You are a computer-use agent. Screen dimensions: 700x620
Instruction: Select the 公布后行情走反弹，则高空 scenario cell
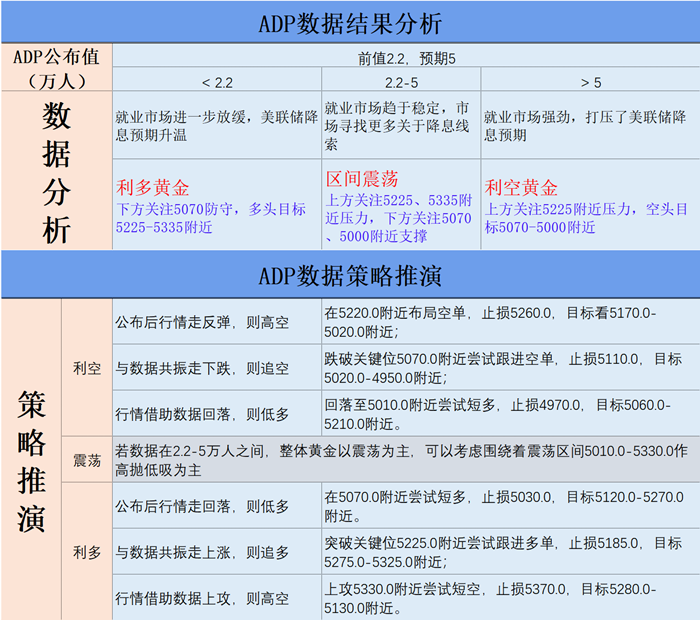(x=216, y=322)
